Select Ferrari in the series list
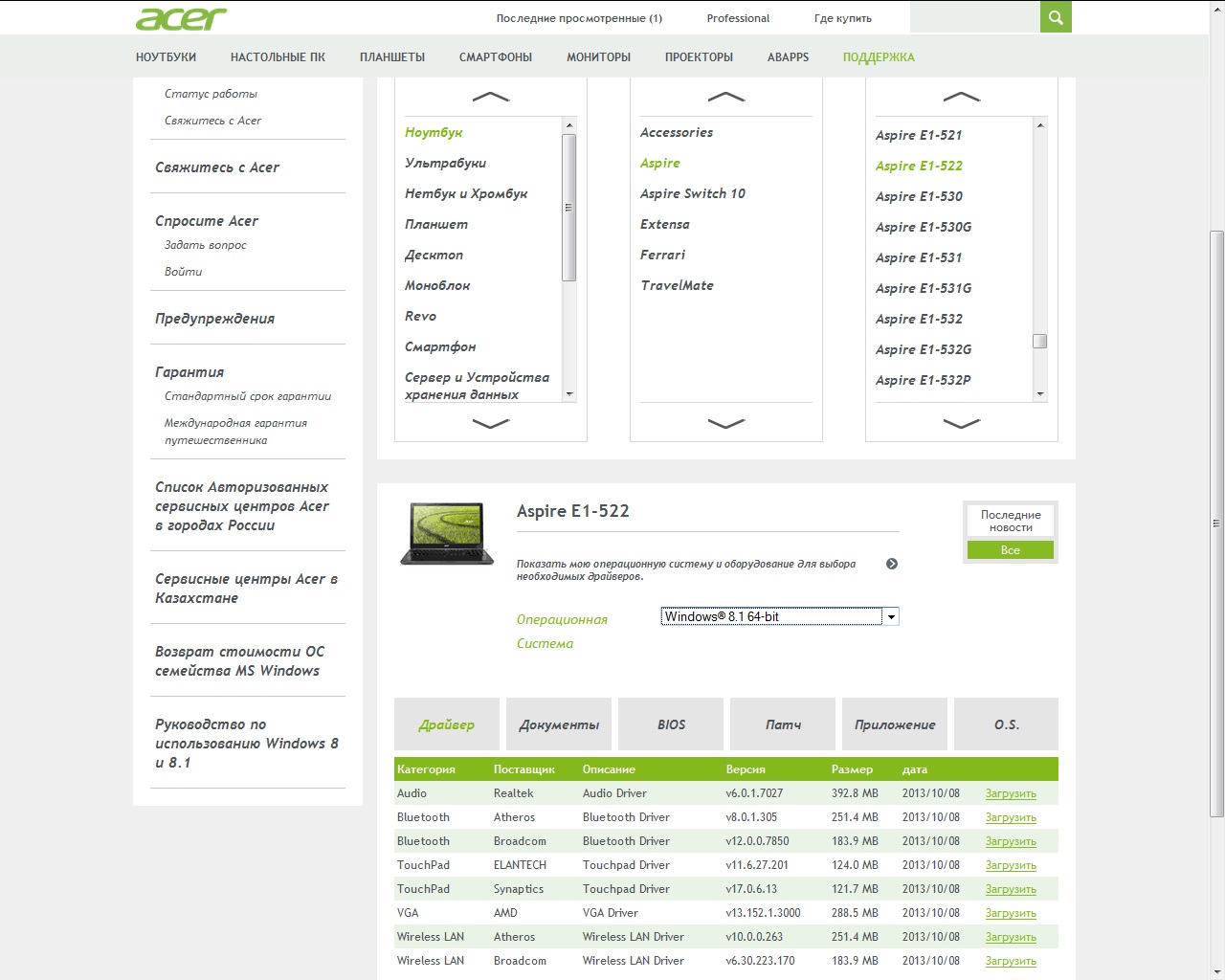The height and width of the screenshot is (980, 1225). click(x=662, y=255)
